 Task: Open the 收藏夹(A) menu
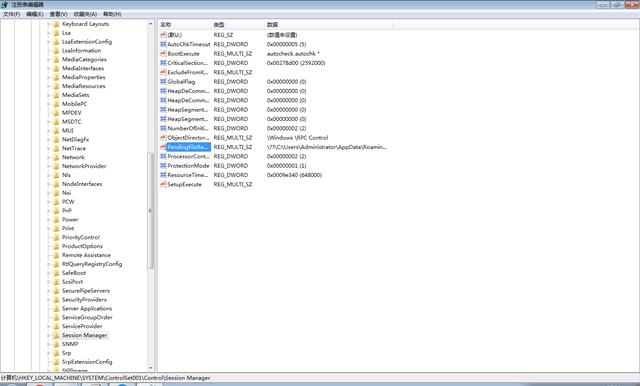85,14
